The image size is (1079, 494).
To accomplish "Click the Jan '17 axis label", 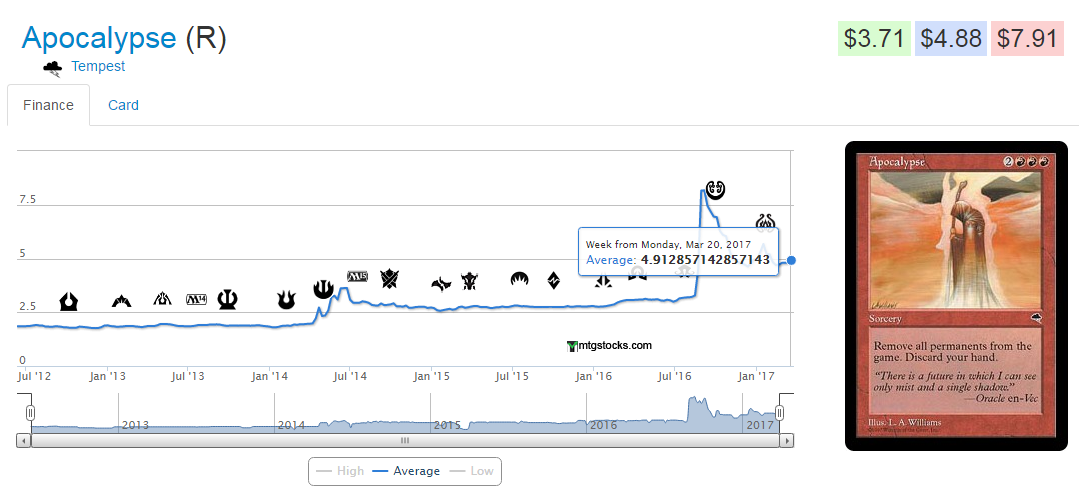I will (756, 376).
